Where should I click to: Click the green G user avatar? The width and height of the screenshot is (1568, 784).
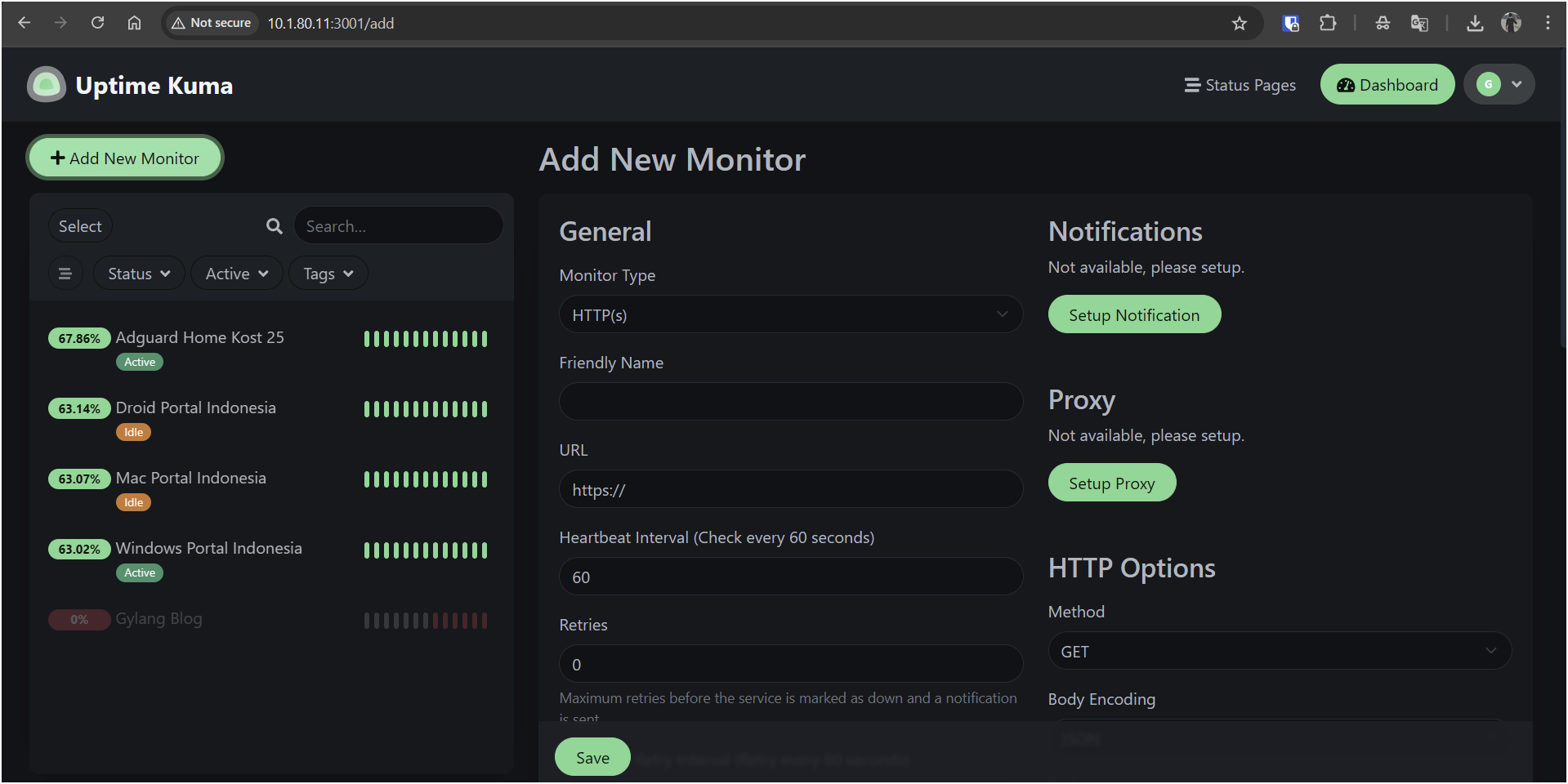pos(1489,84)
